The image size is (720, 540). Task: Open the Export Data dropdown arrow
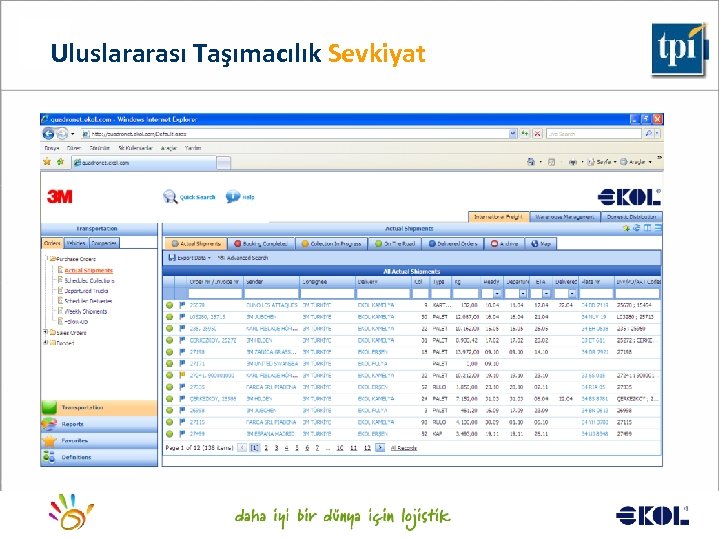(x=209, y=258)
